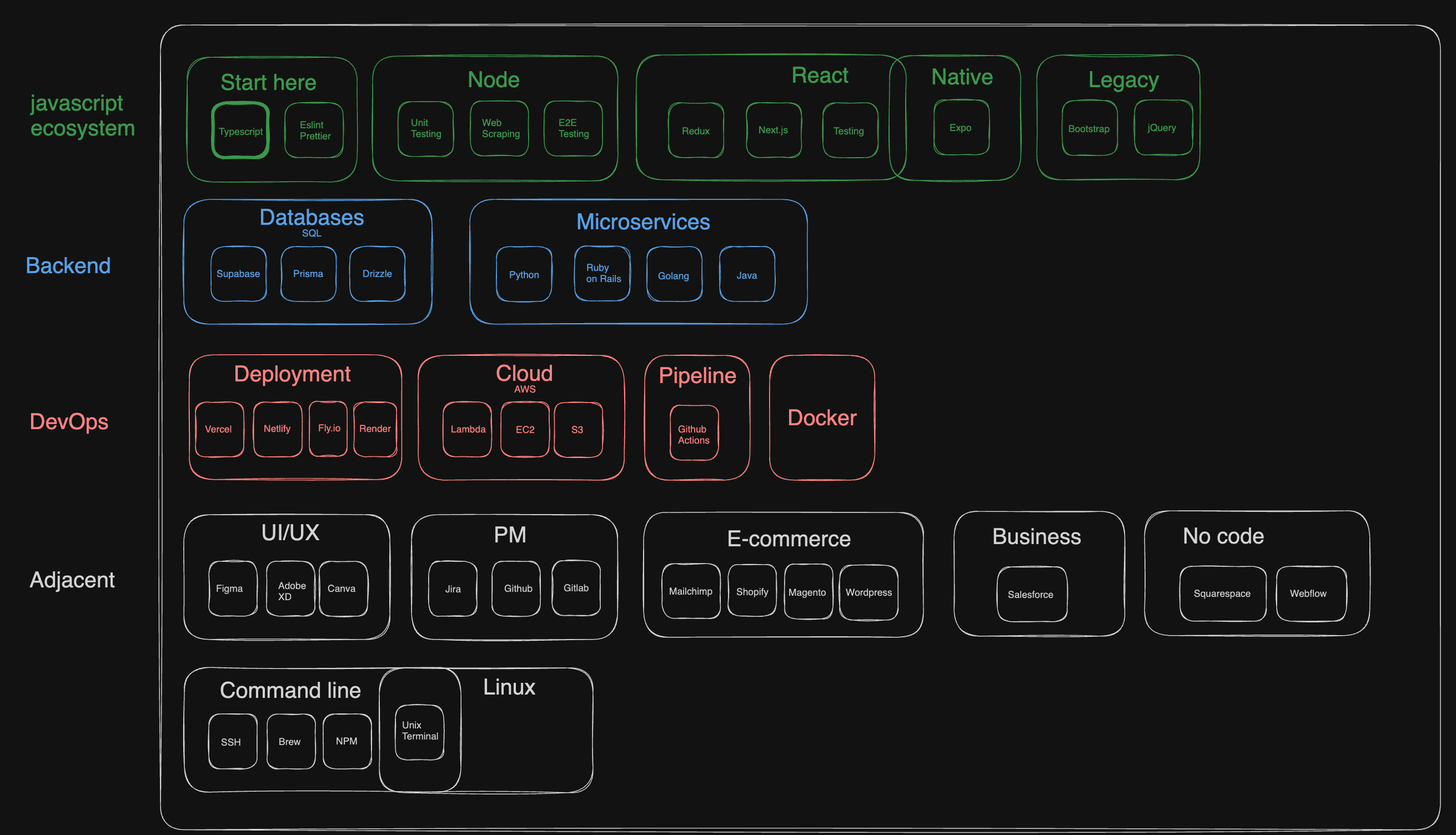Select the 'Deployment' group title

point(292,375)
